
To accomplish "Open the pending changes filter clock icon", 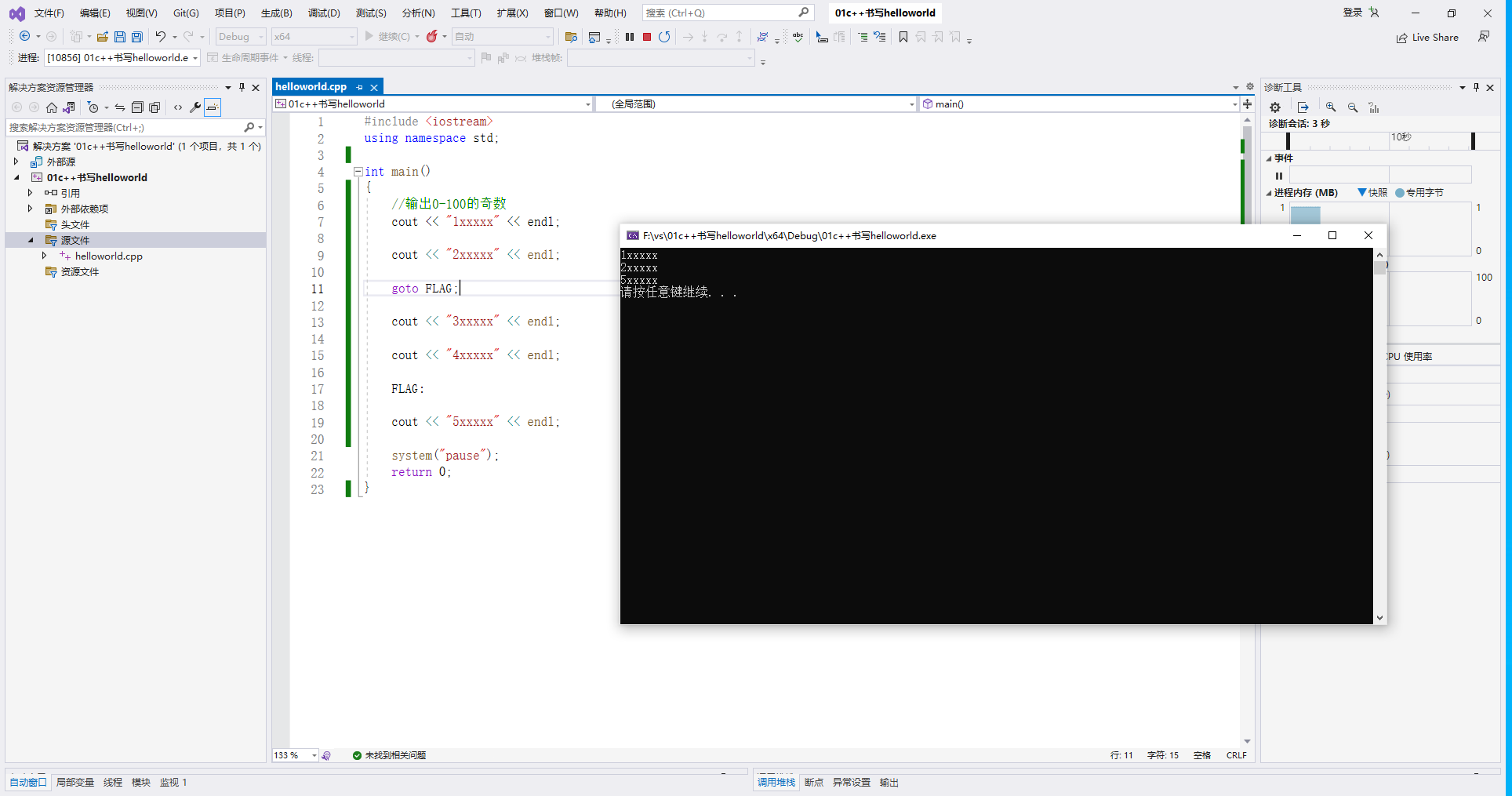I will [x=93, y=107].
